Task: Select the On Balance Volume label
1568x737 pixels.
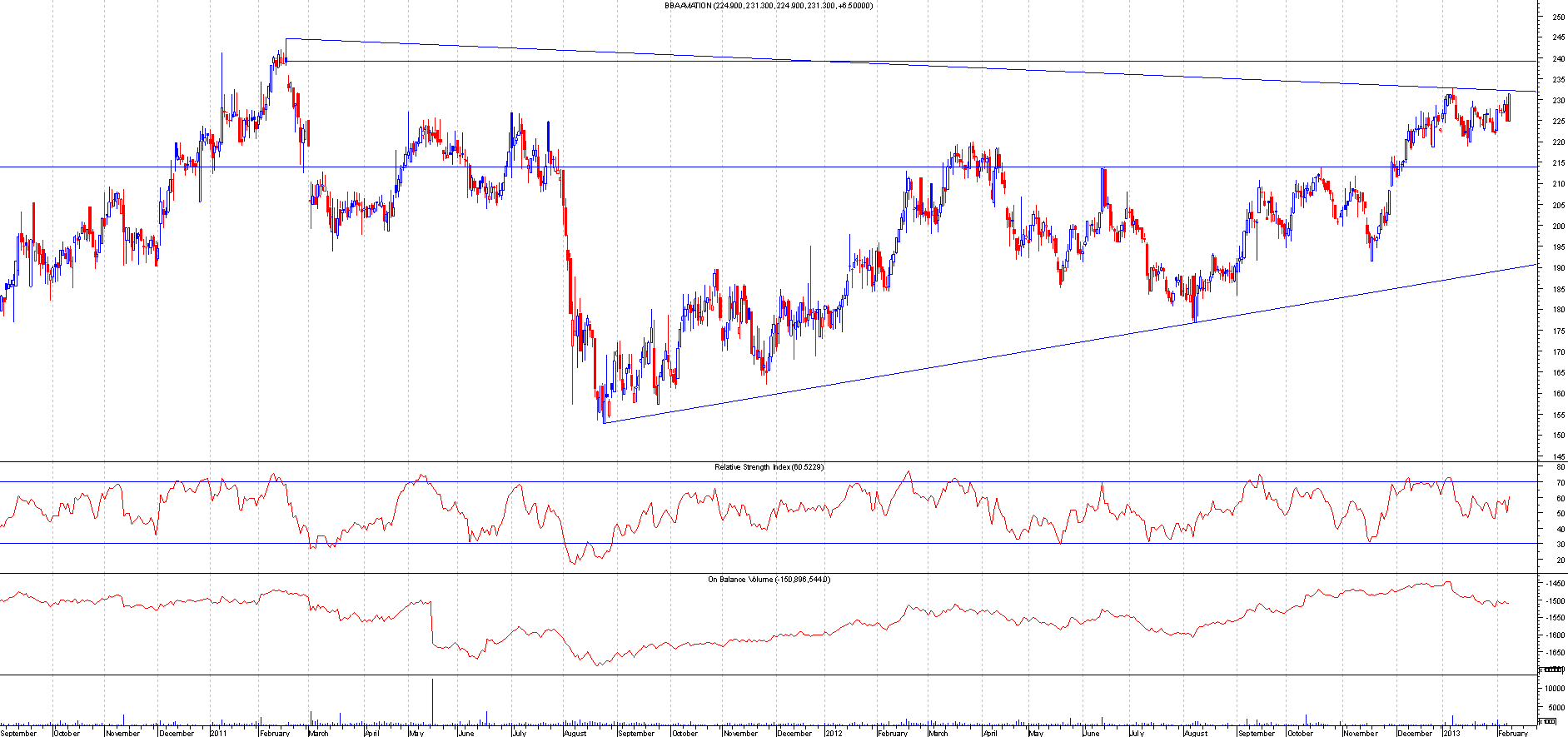Action: point(769,580)
